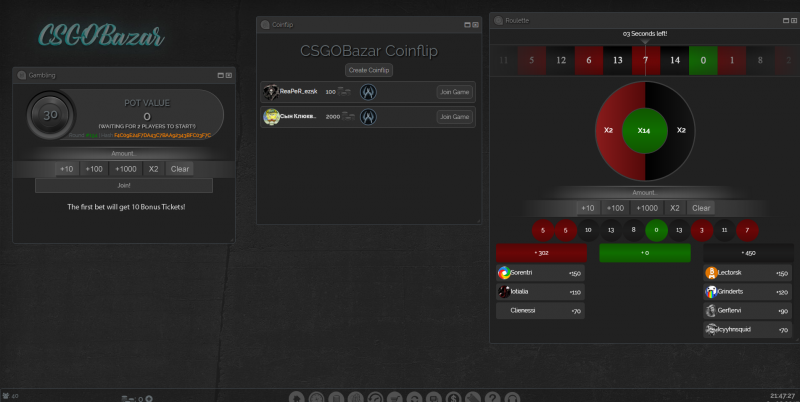Click Create Coinflip button
This screenshot has height=402, width=800.
pos(369,70)
